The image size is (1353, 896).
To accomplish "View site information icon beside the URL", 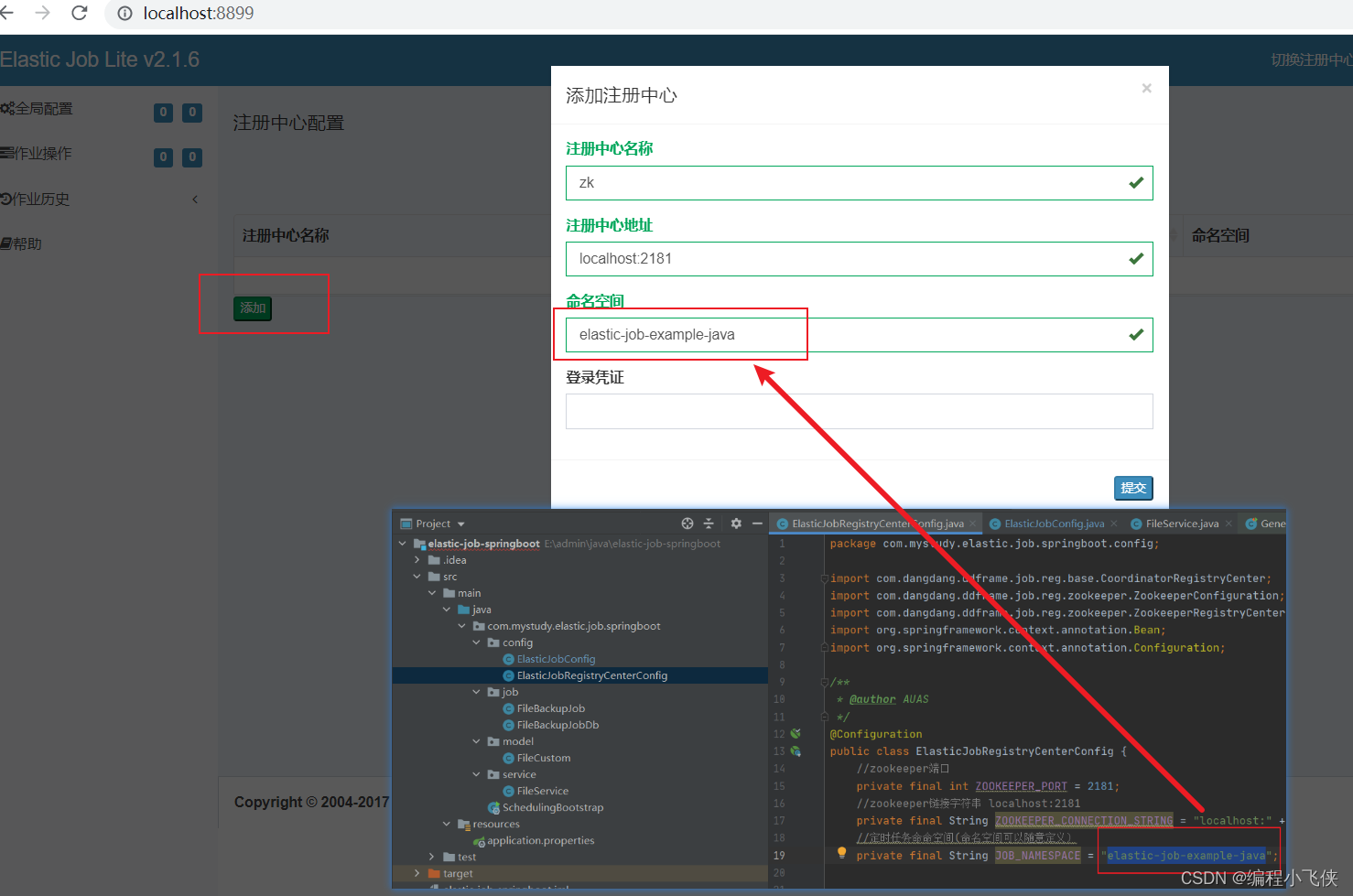I will pyautogui.click(x=125, y=13).
